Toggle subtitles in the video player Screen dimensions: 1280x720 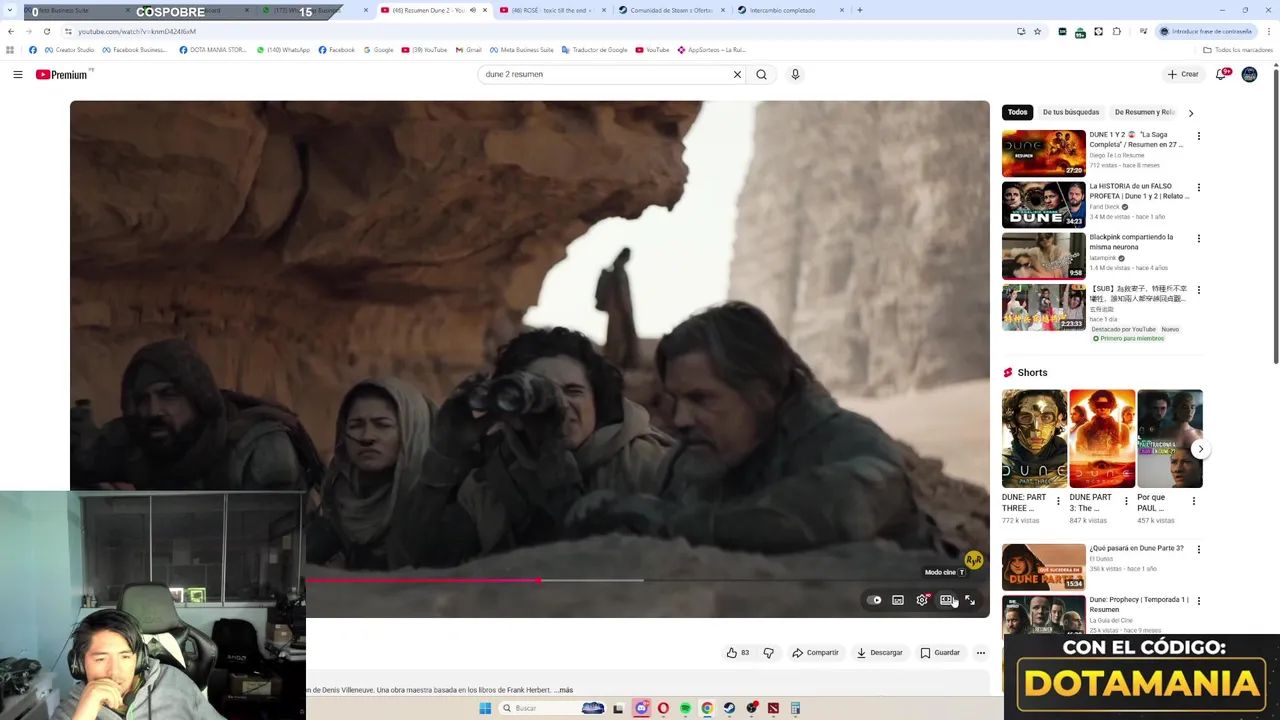[x=898, y=600]
